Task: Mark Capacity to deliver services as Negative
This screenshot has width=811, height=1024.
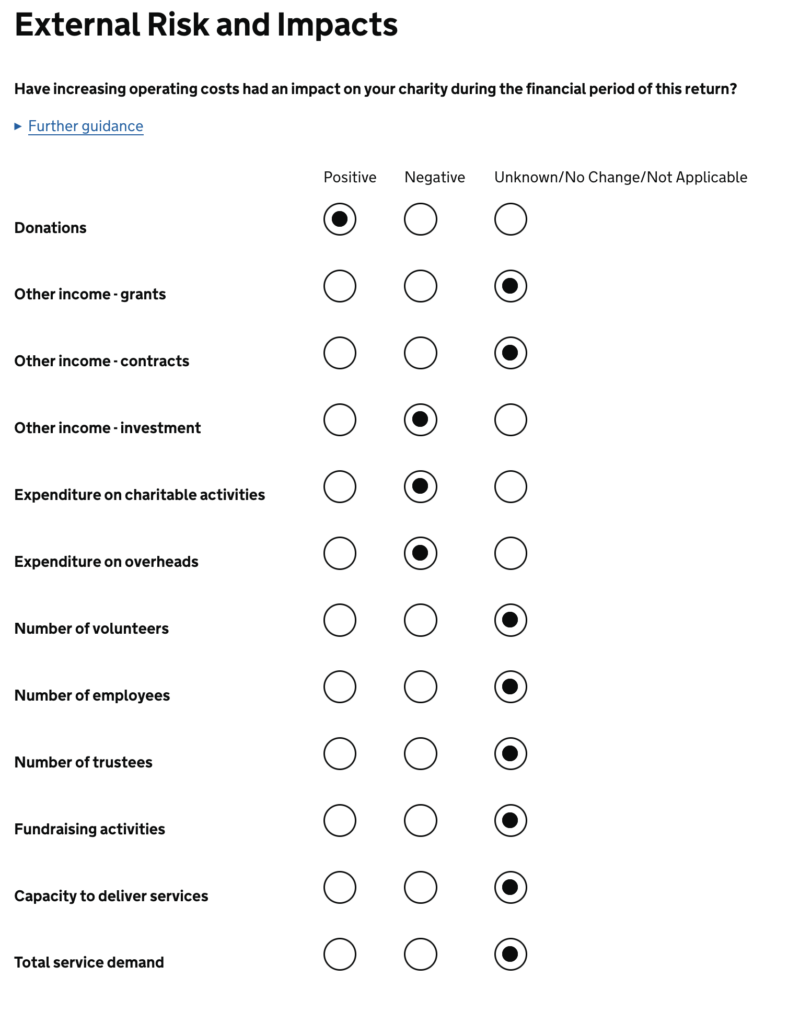Action: click(x=420, y=887)
